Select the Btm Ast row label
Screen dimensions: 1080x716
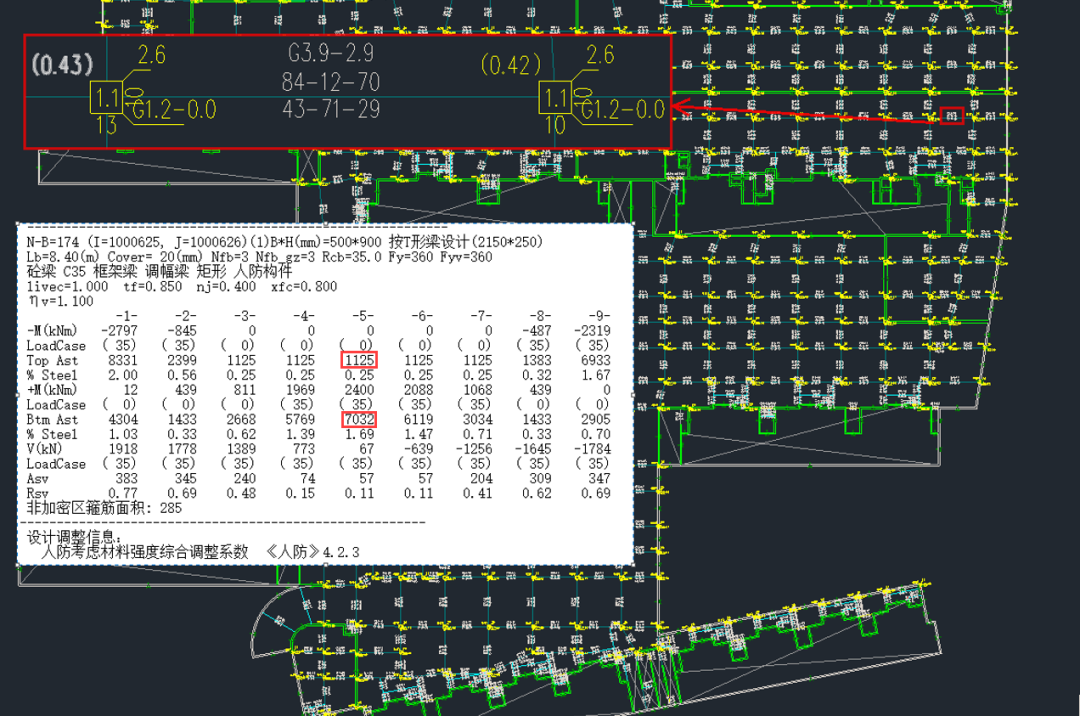tap(52, 419)
